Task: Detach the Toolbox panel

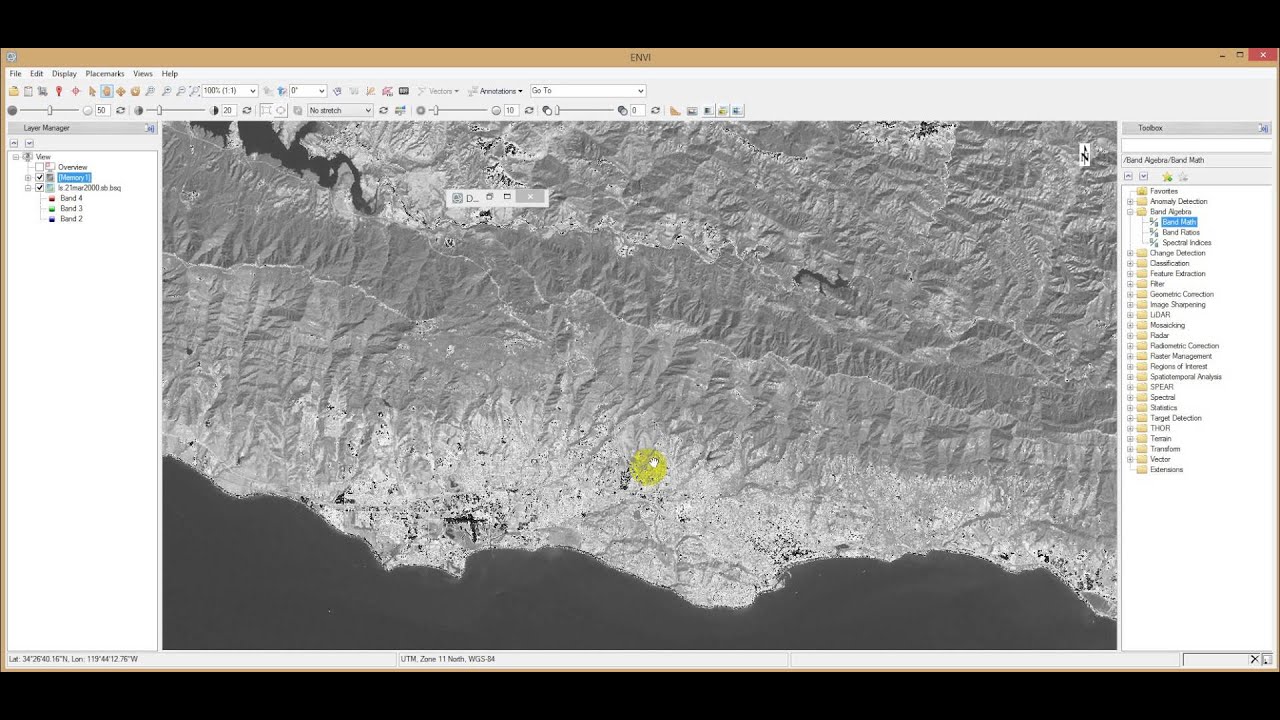Action: click(1263, 128)
